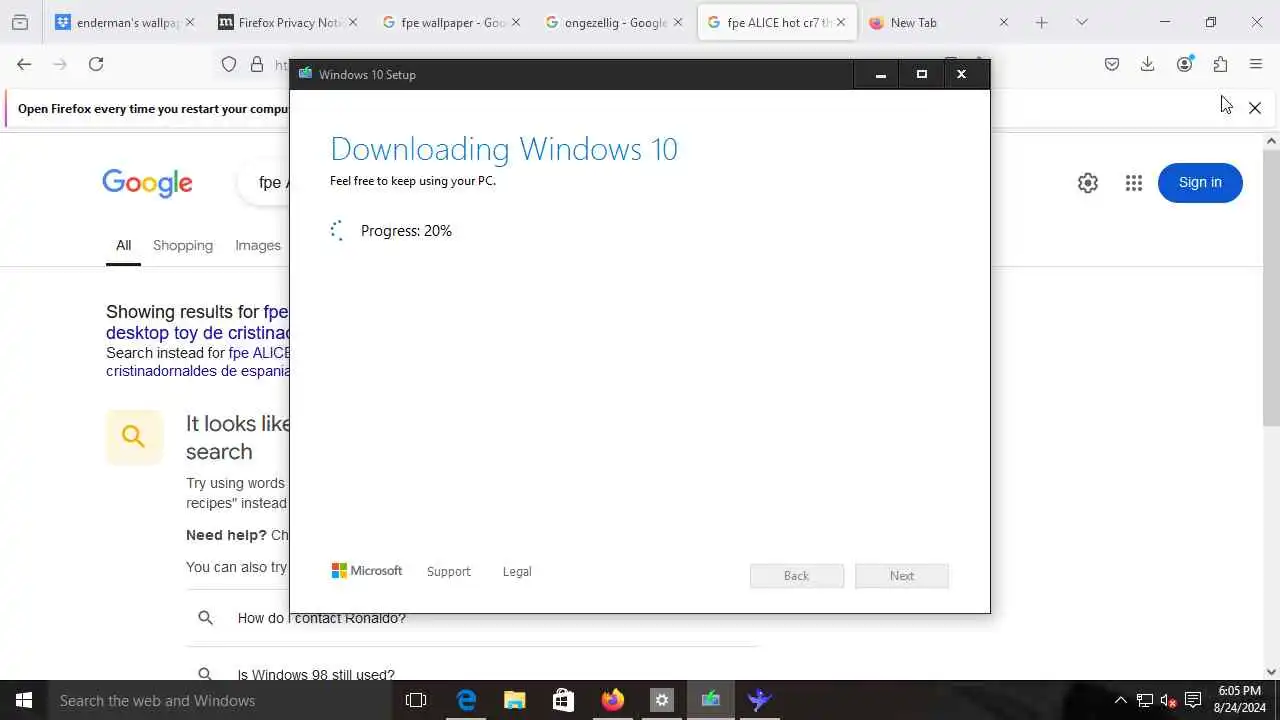Click the site padlock icon
Viewport: 1280px width, 720px height.
click(257, 64)
